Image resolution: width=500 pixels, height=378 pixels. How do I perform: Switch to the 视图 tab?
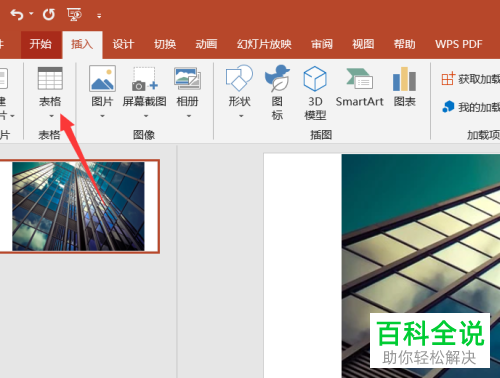tap(363, 44)
